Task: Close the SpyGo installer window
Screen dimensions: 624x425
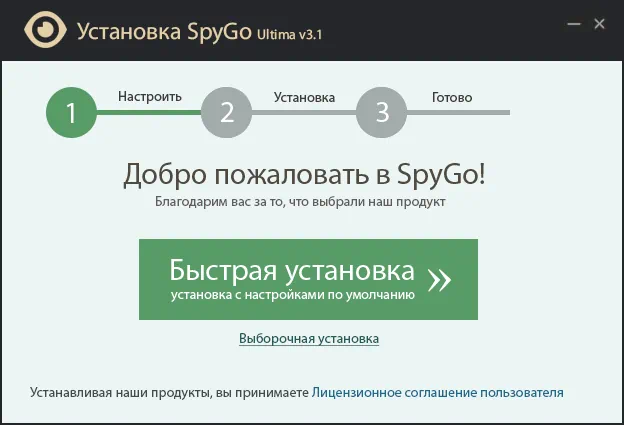Action: coord(599,24)
